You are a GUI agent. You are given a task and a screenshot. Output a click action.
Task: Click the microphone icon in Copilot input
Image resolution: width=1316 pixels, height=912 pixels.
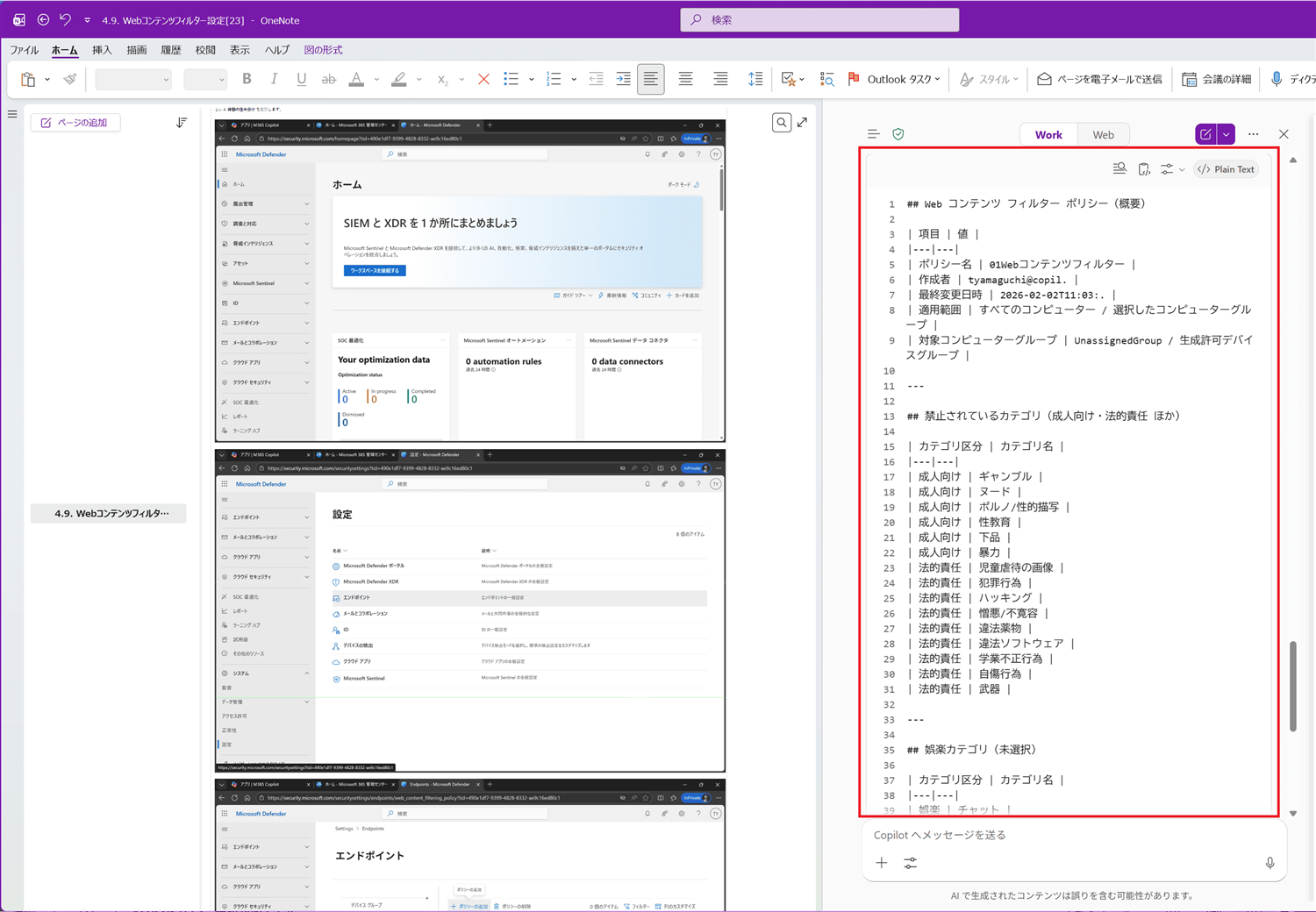(1270, 864)
